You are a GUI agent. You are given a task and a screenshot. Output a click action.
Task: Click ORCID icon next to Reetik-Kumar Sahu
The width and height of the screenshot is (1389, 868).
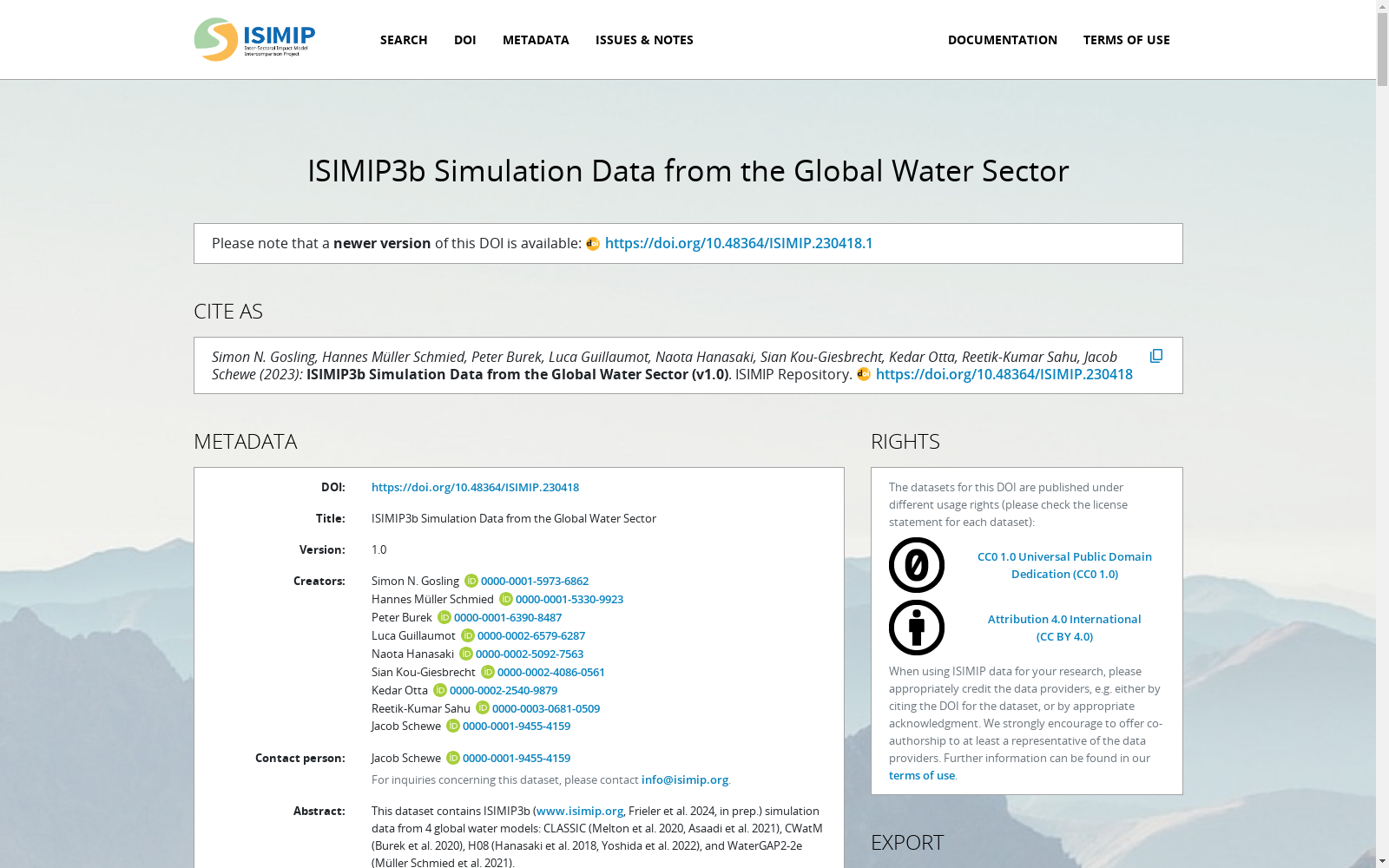pos(482,708)
